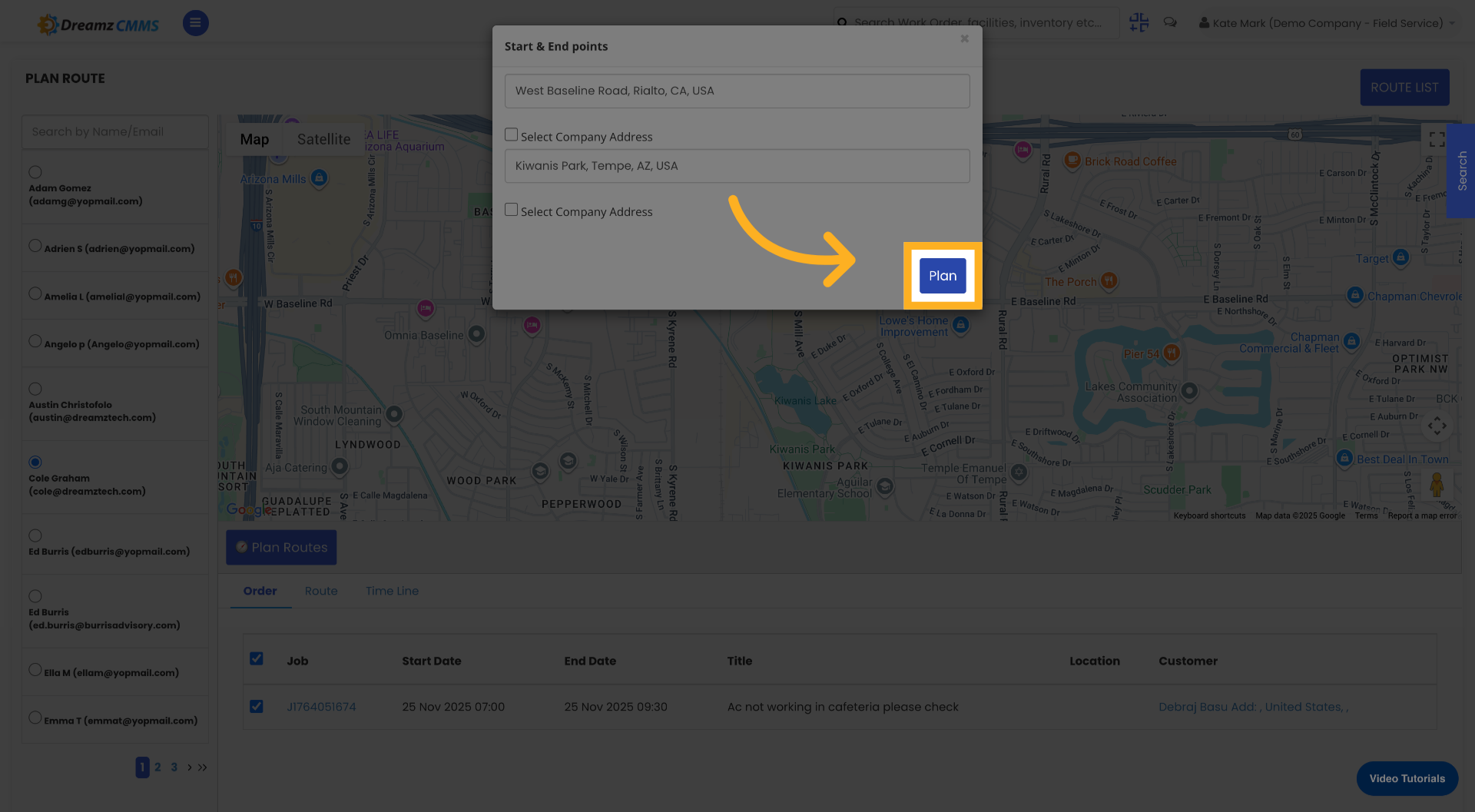Click the search magnifier icon in the top bar
The height and width of the screenshot is (812, 1475).
point(842,23)
